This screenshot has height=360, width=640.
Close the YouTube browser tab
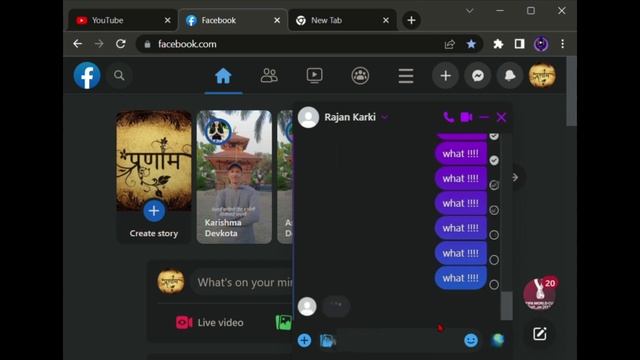click(167, 20)
